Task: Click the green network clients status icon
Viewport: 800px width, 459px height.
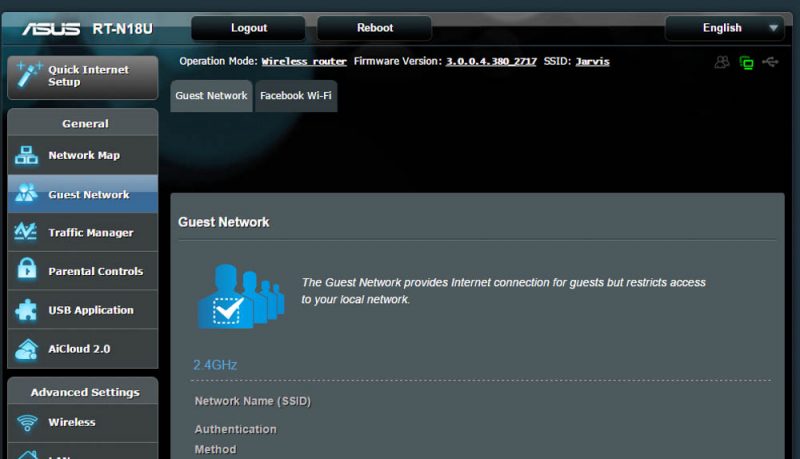Action: tap(746, 63)
